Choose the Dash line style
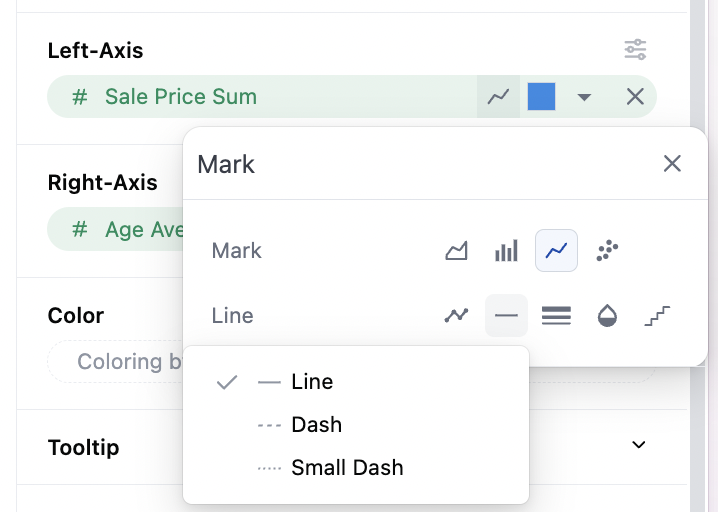The image size is (718, 512). pyautogui.click(x=316, y=425)
